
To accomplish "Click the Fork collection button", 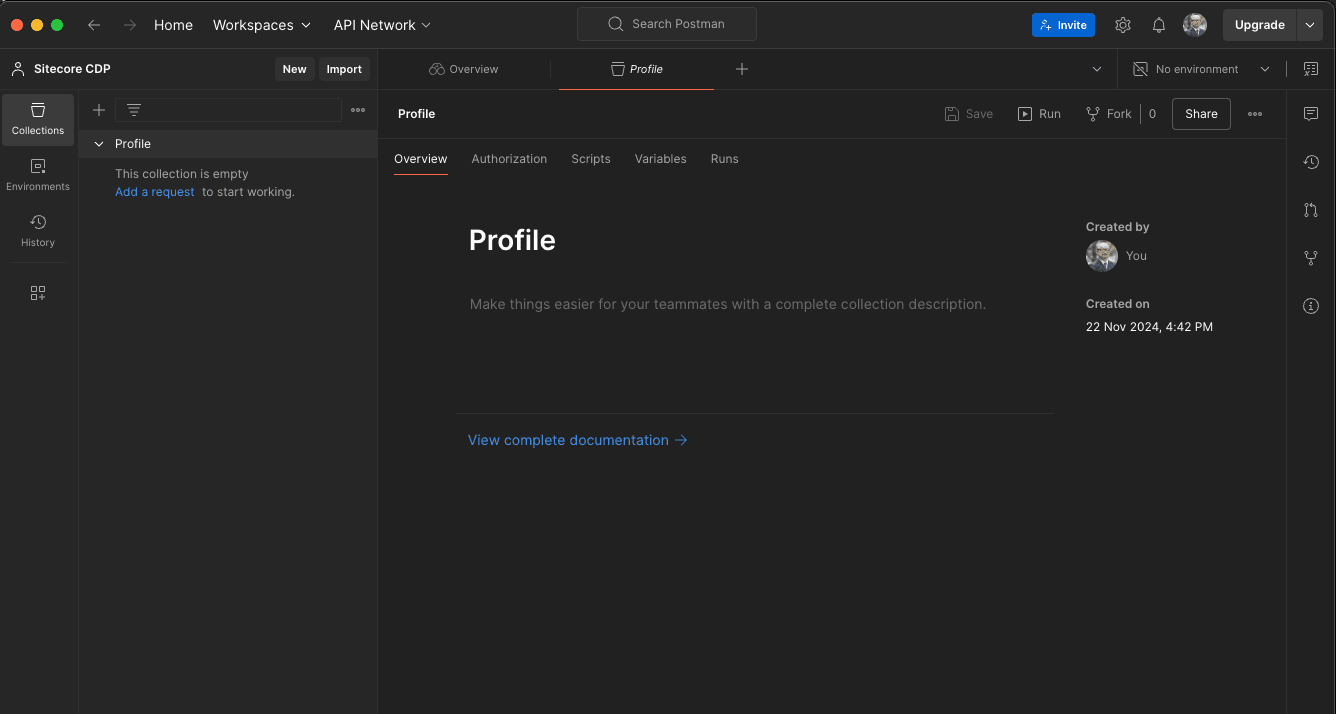I will [1109, 114].
